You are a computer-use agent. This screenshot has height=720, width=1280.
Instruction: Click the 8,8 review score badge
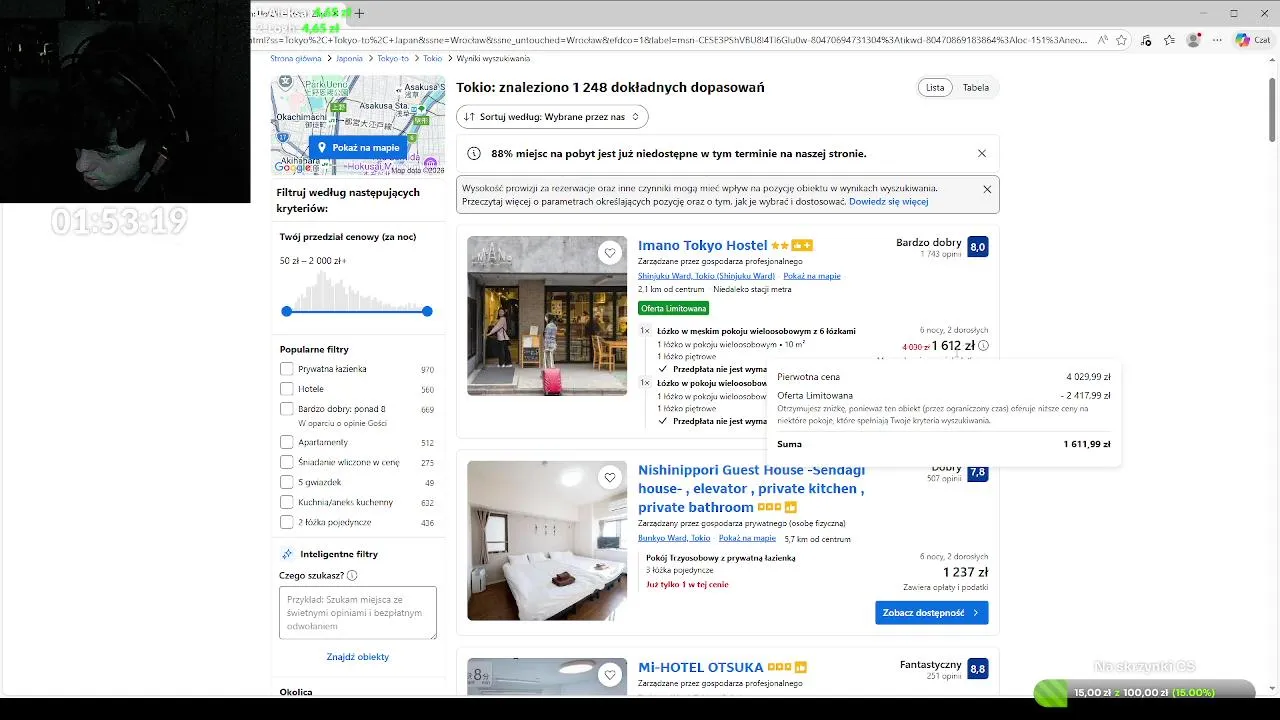978,668
